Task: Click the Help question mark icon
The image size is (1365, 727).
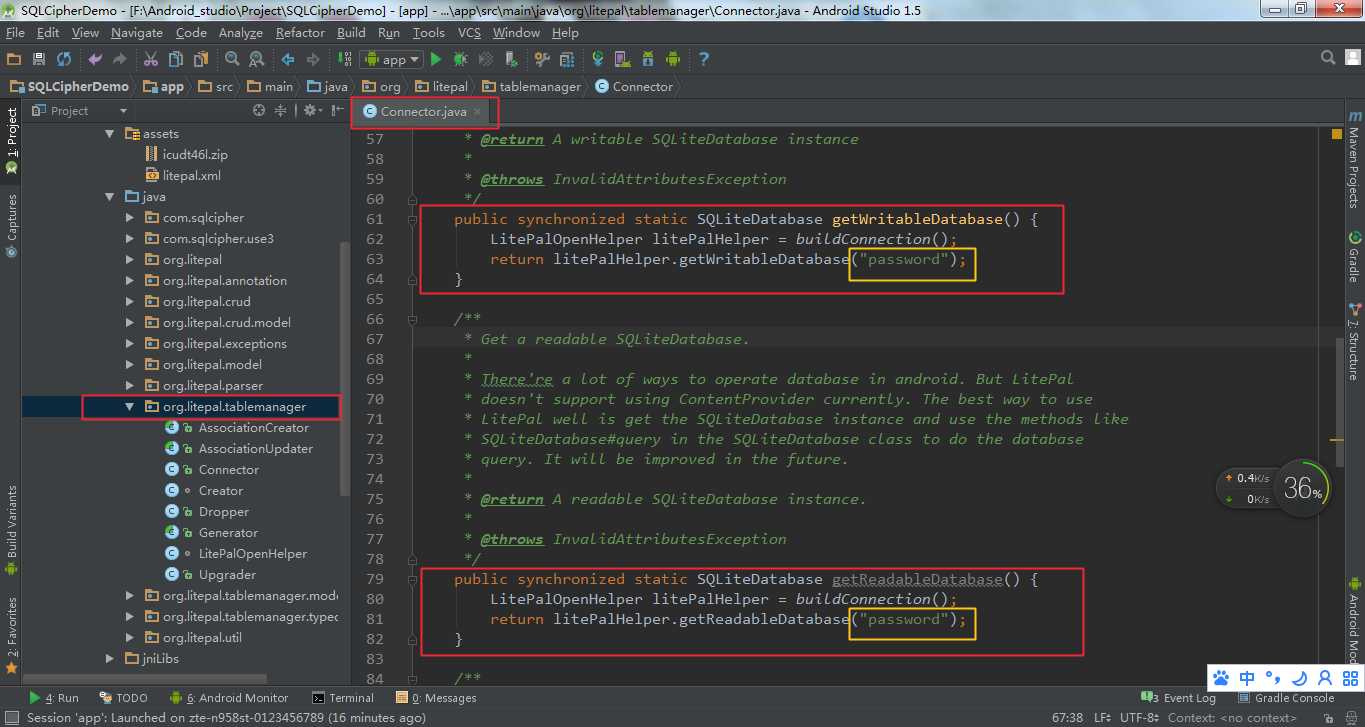Action: (704, 60)
